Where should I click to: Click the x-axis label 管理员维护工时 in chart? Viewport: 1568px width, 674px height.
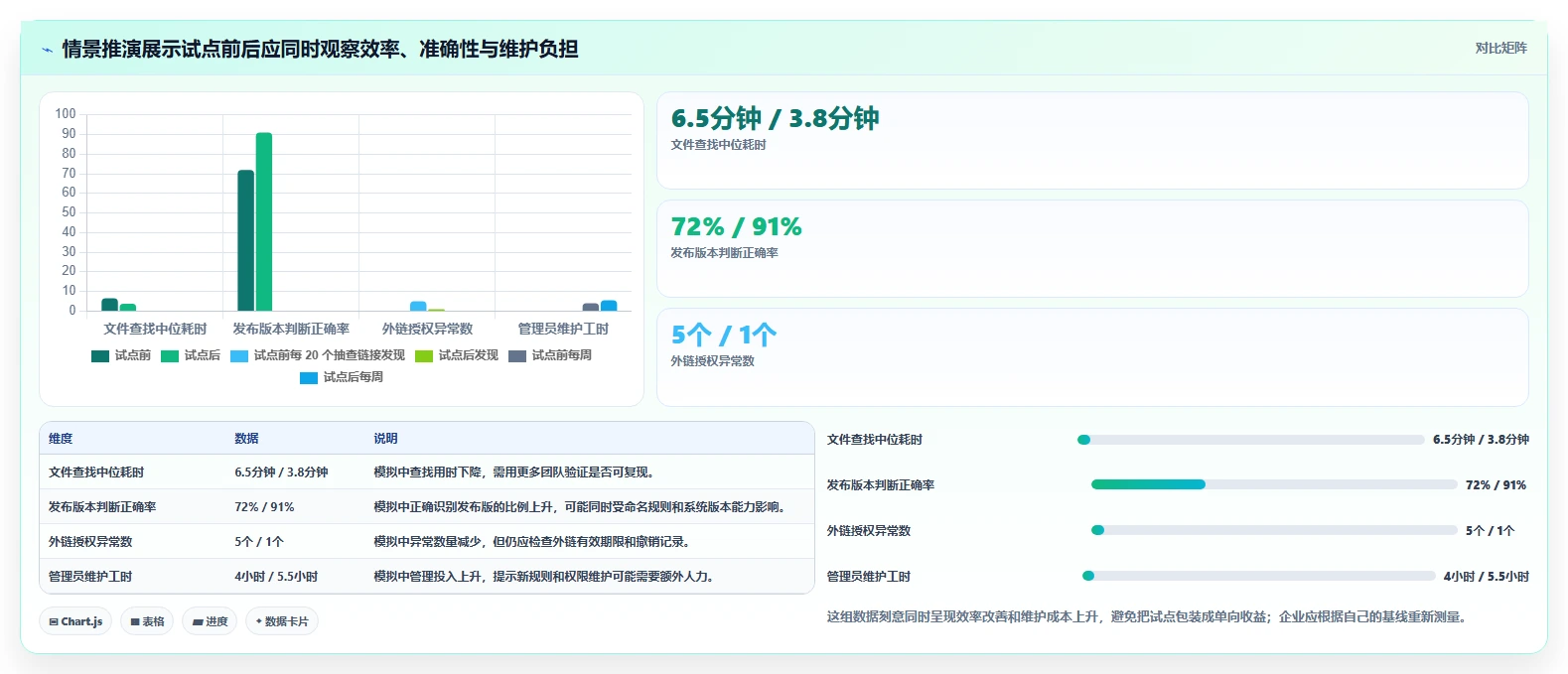[563, 329]
